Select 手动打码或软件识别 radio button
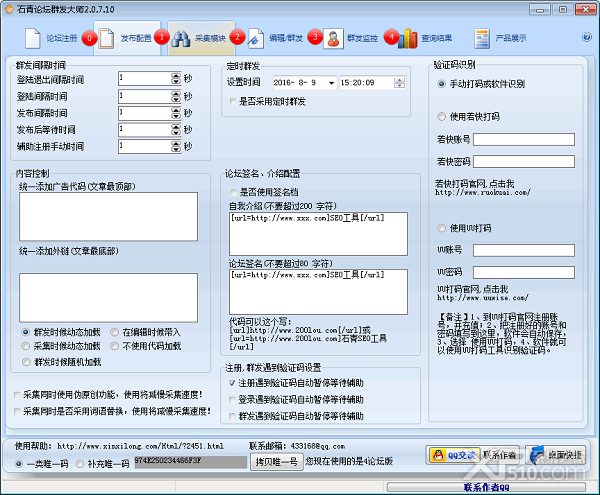 442,84
